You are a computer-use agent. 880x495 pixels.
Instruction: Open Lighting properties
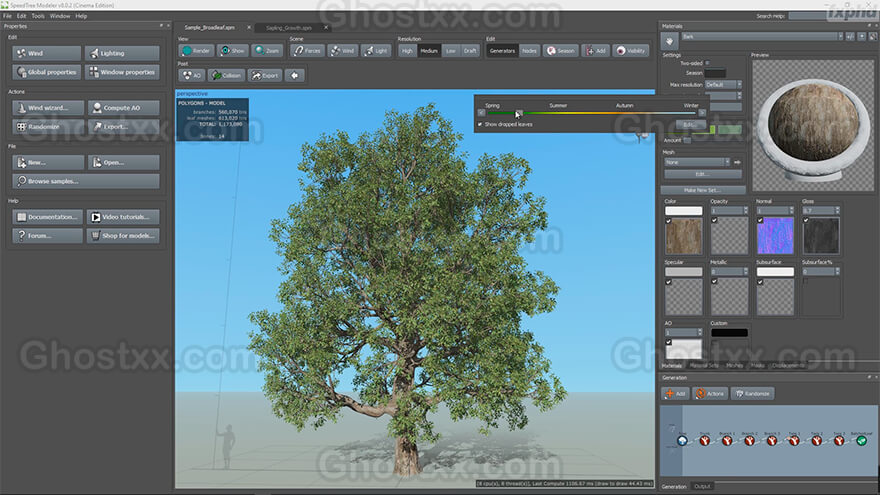(122, 53)
